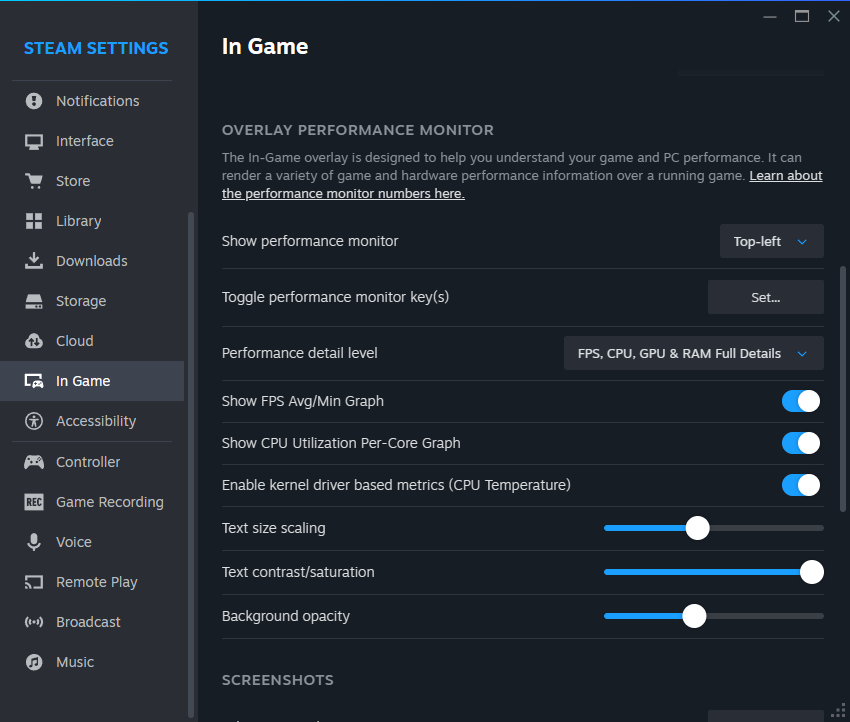Viewport: 850px width, 722px height.
Task: Click the Text contrast/saturation slider handle
Action: tap(812, 572)
